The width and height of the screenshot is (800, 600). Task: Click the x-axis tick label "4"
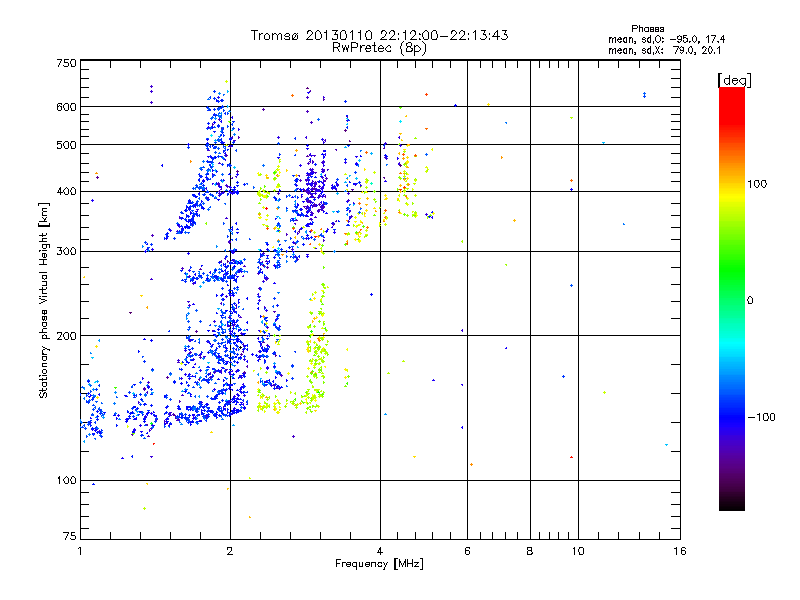coord(380,551)
